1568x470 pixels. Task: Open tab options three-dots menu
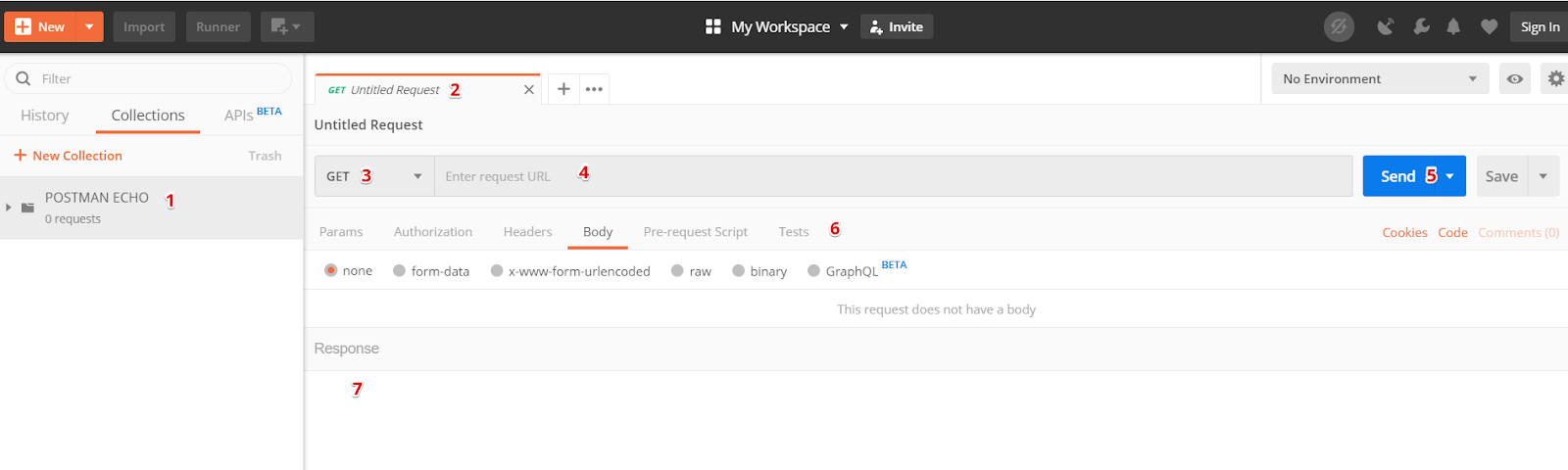pyautogui.click(x=594, y=89)
